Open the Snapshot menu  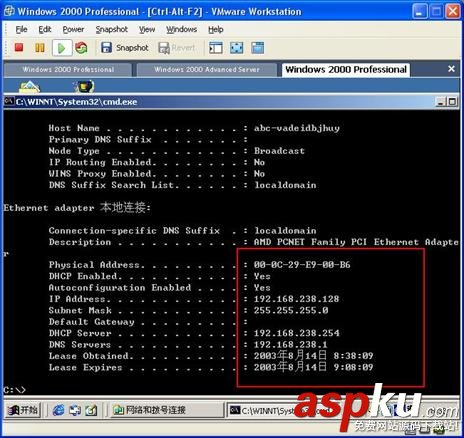(x=111, y=29)
